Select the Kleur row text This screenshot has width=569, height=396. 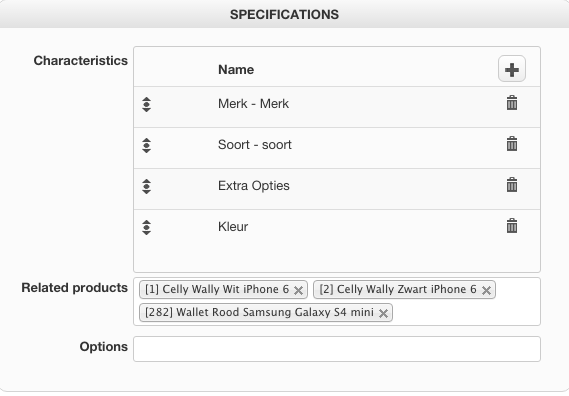tap(233, 227)
